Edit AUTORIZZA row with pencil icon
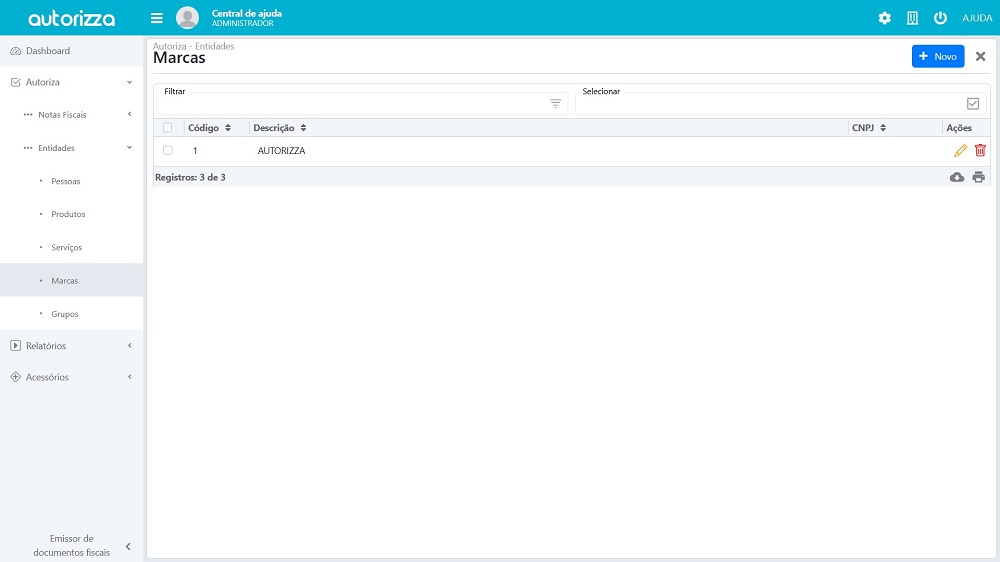 click(x=960, y=151)
